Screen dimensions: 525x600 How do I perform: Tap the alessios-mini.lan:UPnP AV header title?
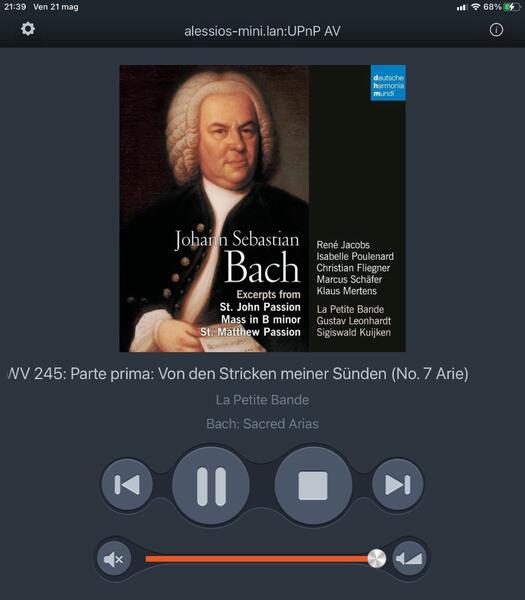pyautogui.click(x=262, y=31)
